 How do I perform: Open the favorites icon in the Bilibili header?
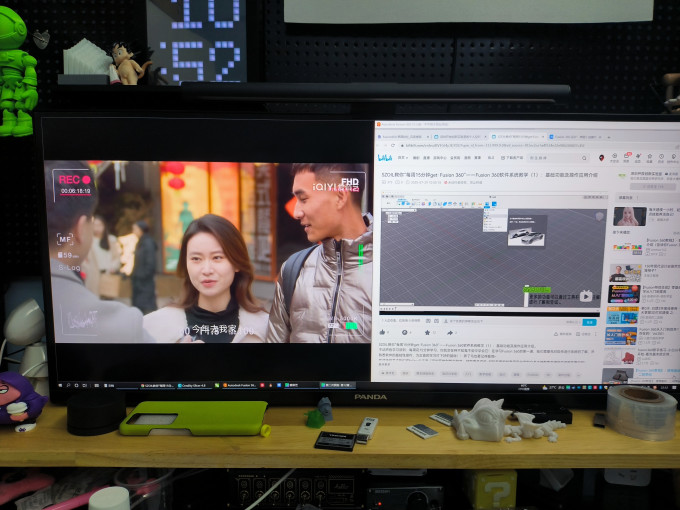coord(649,157)
